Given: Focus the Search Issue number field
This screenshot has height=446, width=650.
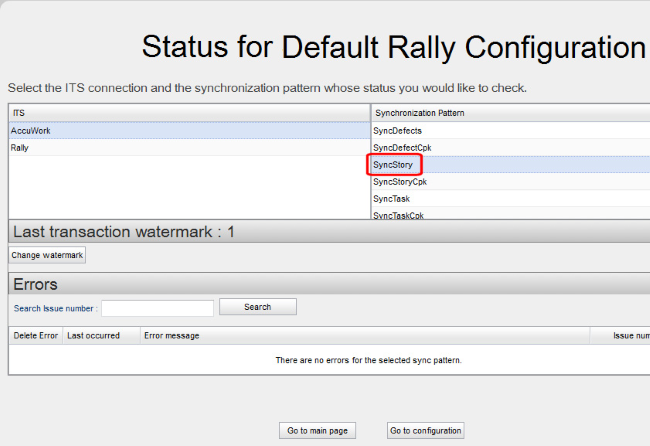Looking at the screenshot, I should 157,308.
